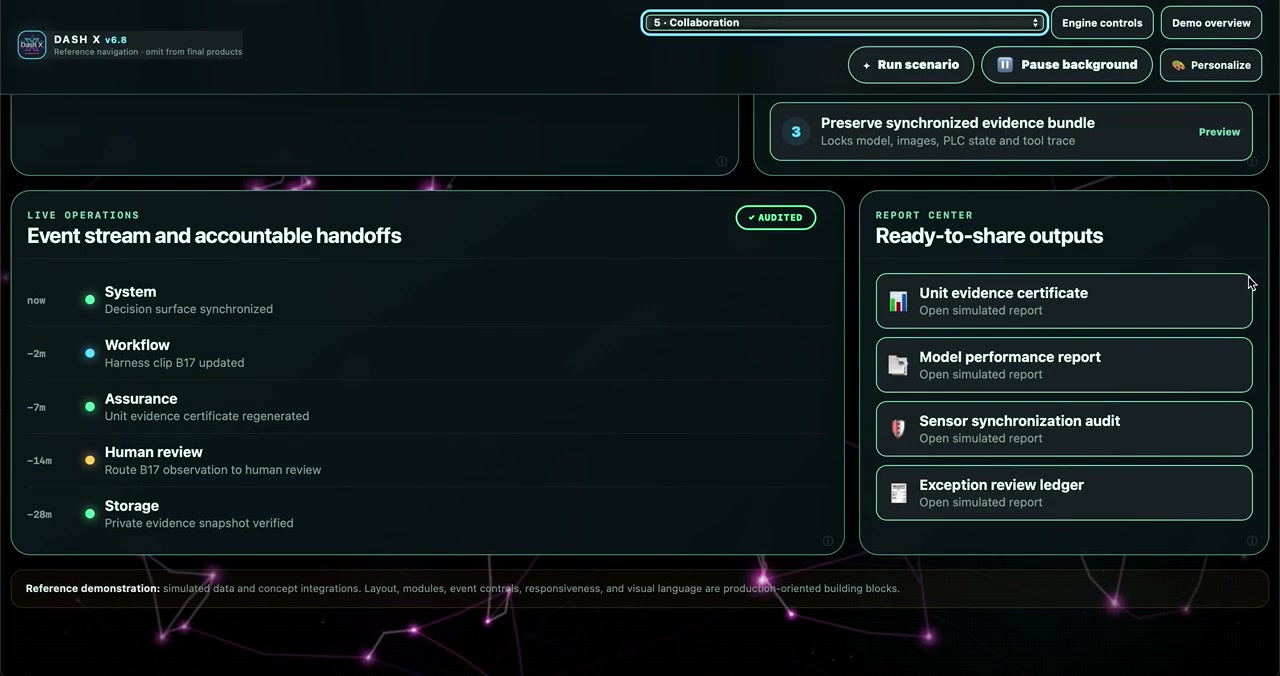1280x676 pixels.
Task: Click the 'Event stream and accountable handoffs' heading
Action: pos(214,236)
